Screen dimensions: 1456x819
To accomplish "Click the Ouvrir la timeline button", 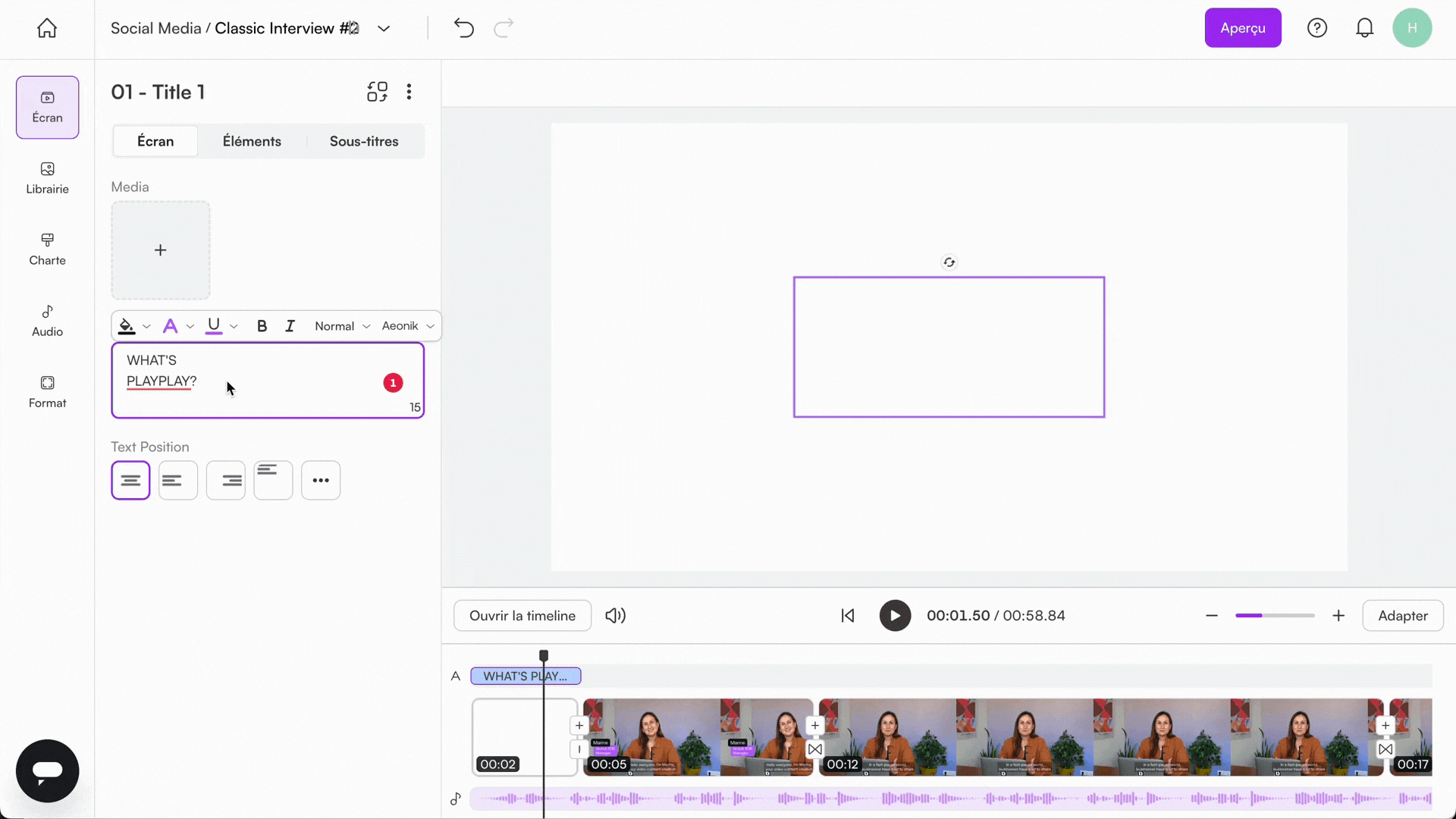I will [522, 615].
